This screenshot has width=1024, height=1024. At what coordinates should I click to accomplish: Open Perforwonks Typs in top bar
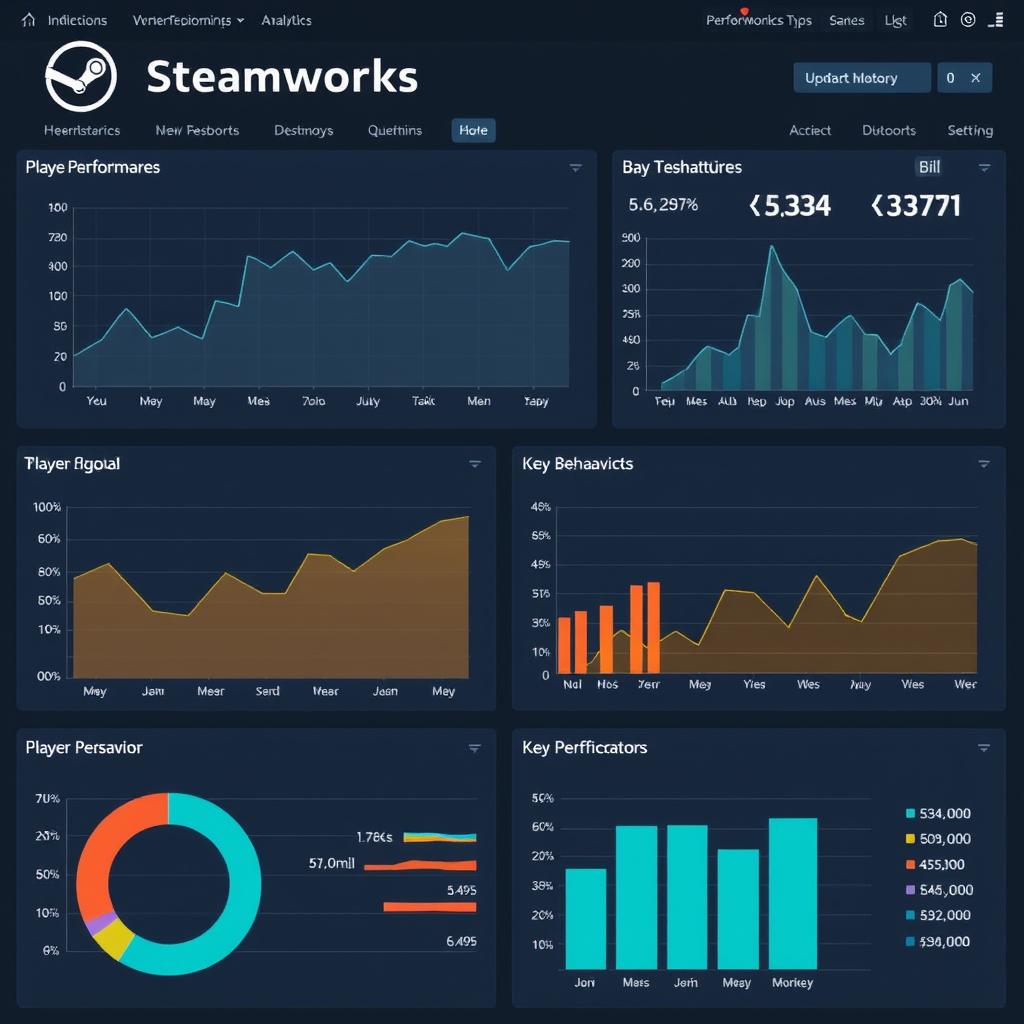click(x=759, y=21)
